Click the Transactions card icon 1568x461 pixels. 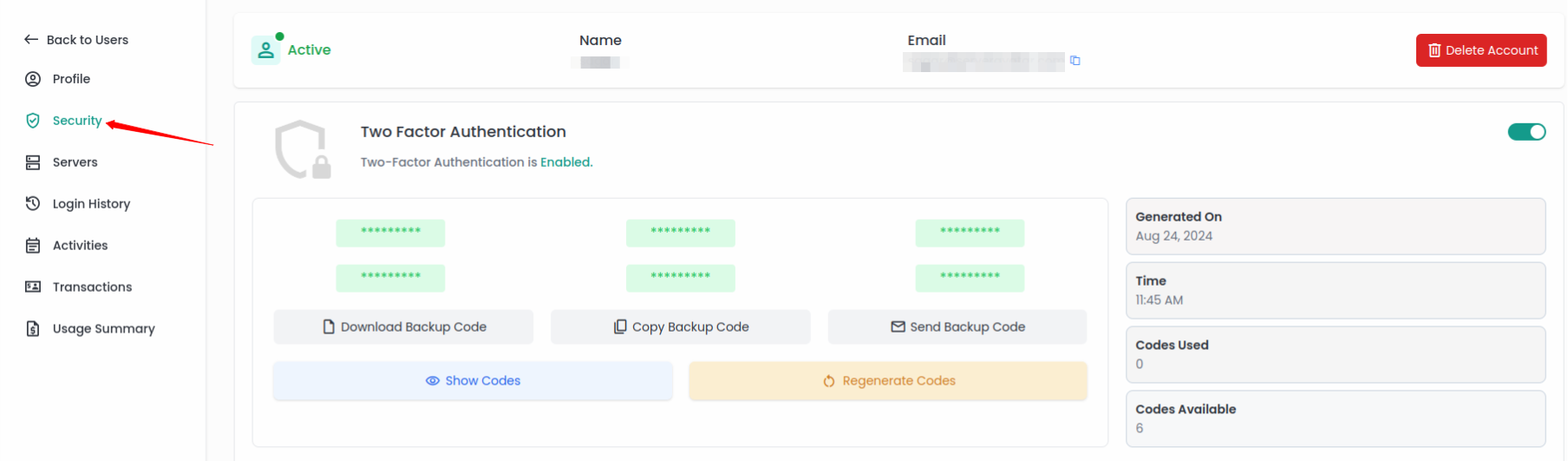[33, 287]
